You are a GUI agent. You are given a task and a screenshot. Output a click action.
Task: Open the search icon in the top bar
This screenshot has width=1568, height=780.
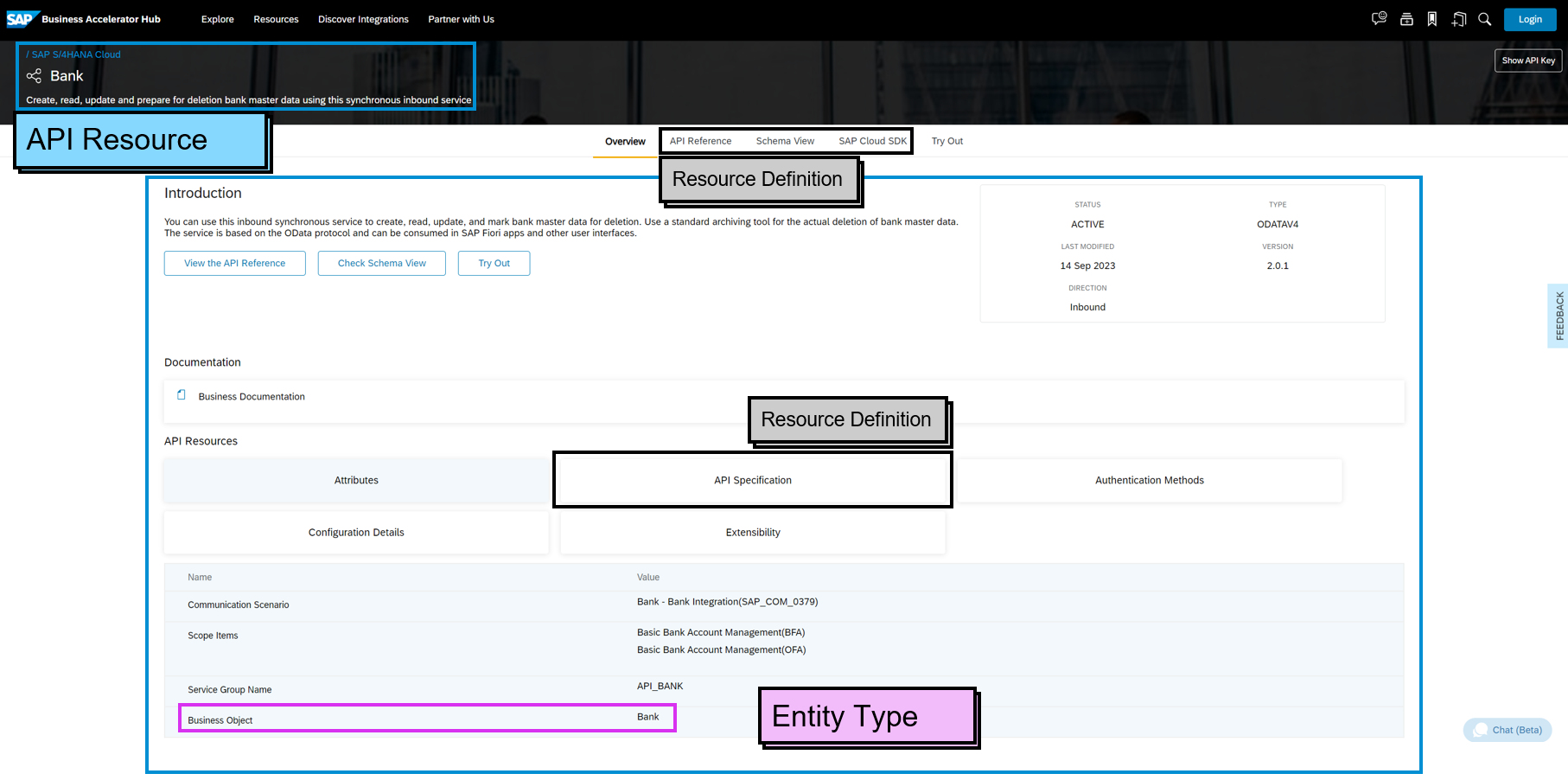(x=1484, y=18)
